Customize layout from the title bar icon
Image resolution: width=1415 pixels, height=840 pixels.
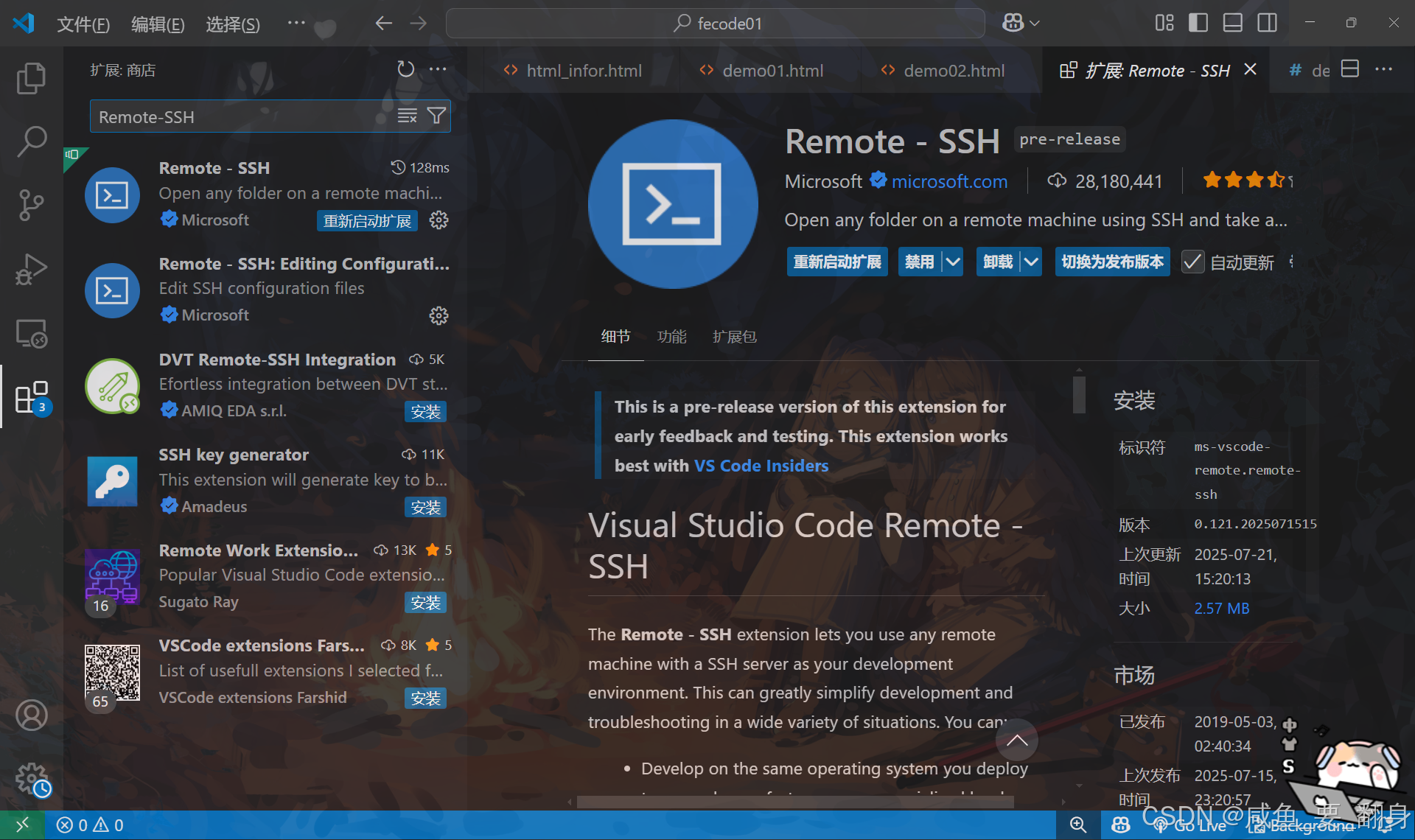pyautogui.click(x=1164, y=24)
